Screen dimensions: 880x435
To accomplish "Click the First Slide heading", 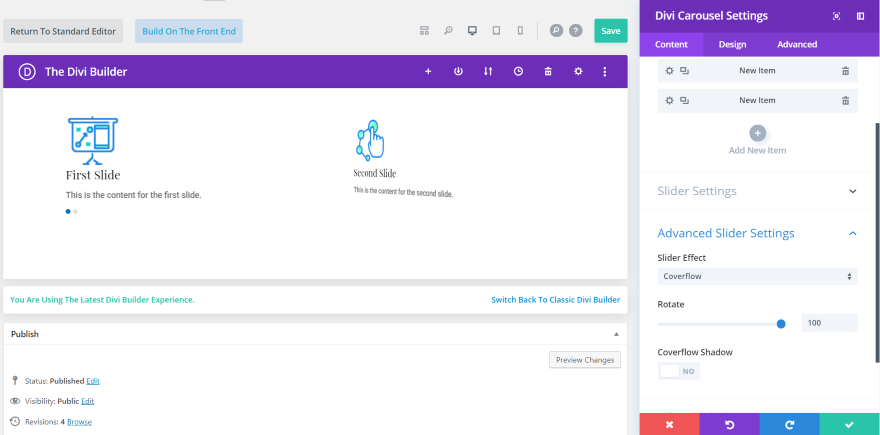I will coord(93,175).
